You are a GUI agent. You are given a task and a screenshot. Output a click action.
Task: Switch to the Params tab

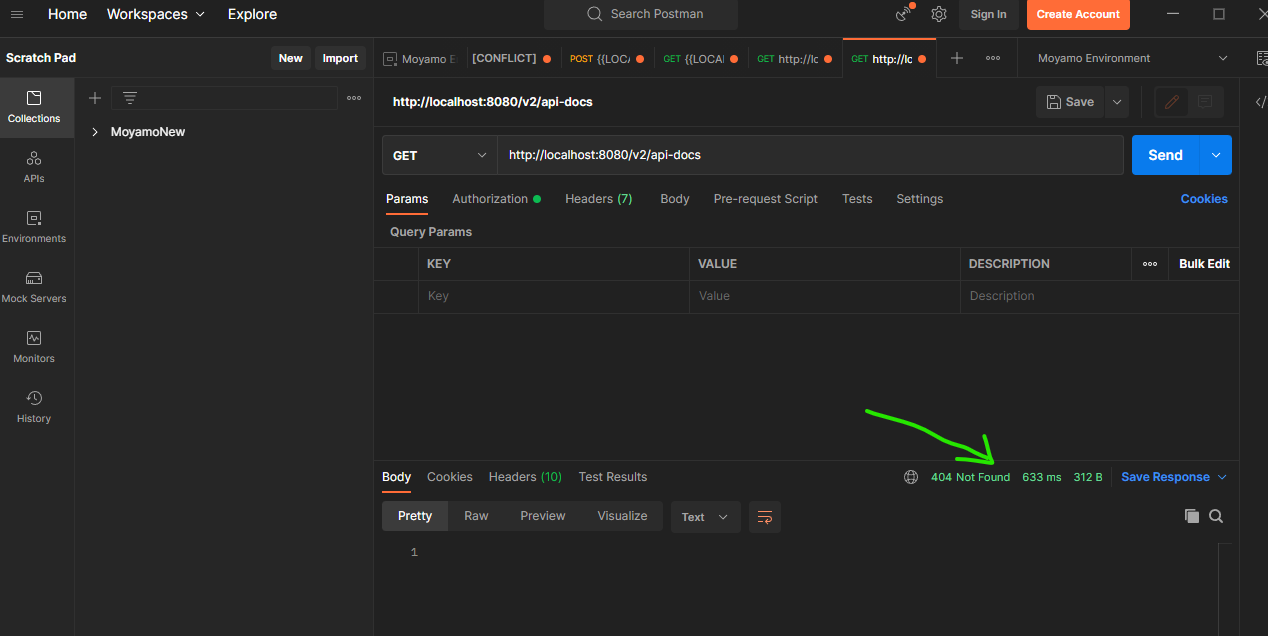pos(407,199)
